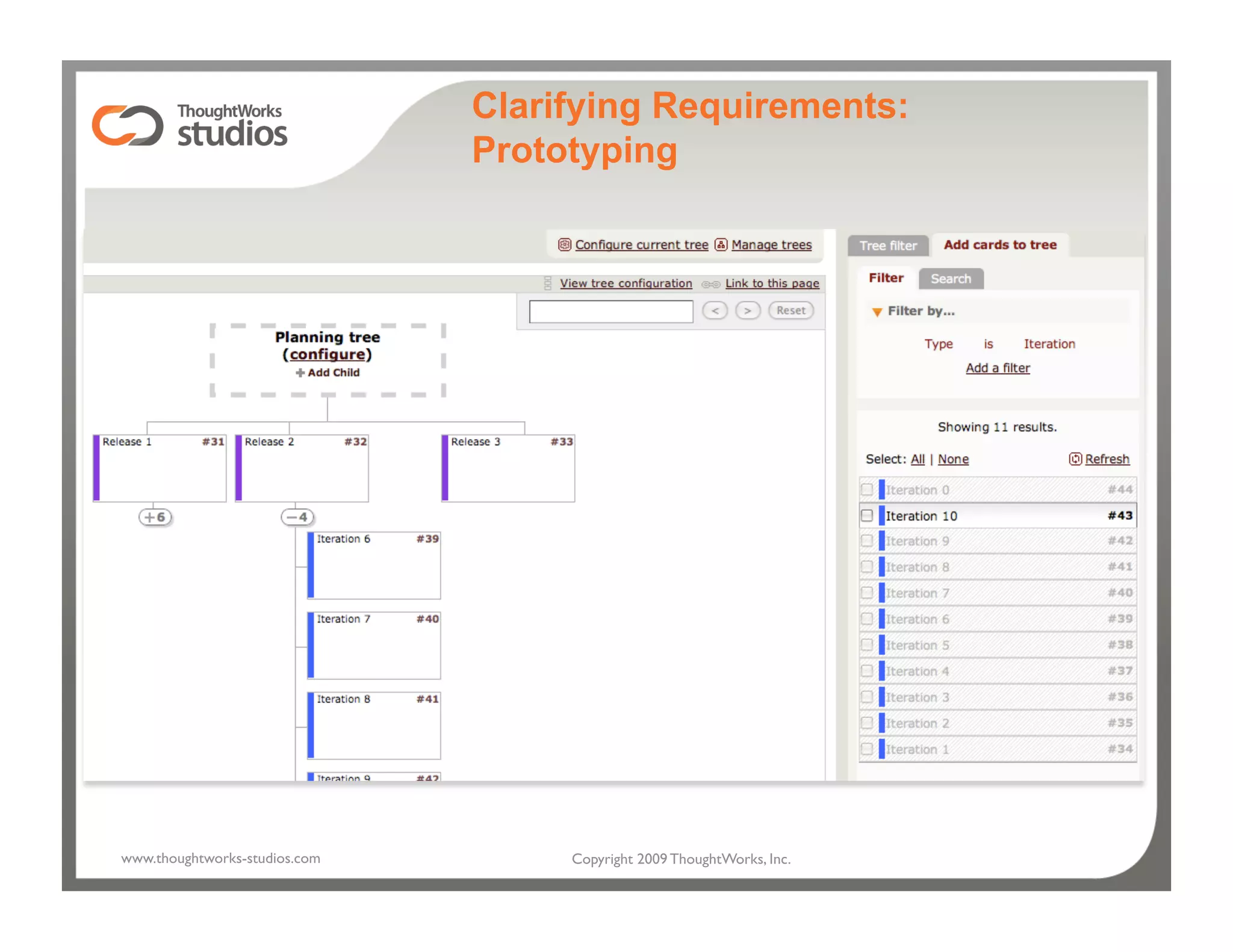Tick the Iteration 2 checkbox

pyautogui.click(x=867, y=723)
